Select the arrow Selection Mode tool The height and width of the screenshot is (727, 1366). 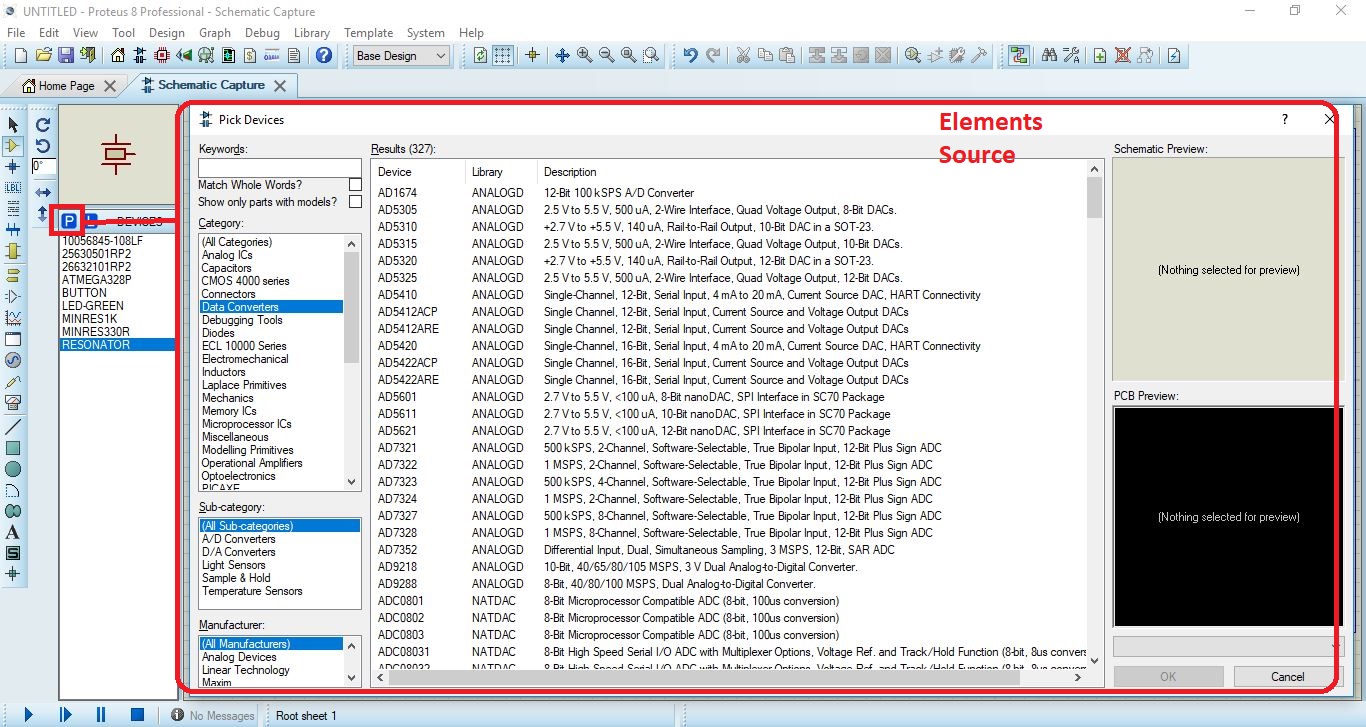click(x=13, y=125)
